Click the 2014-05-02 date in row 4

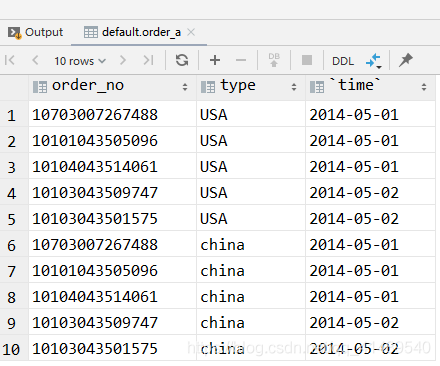370,192
